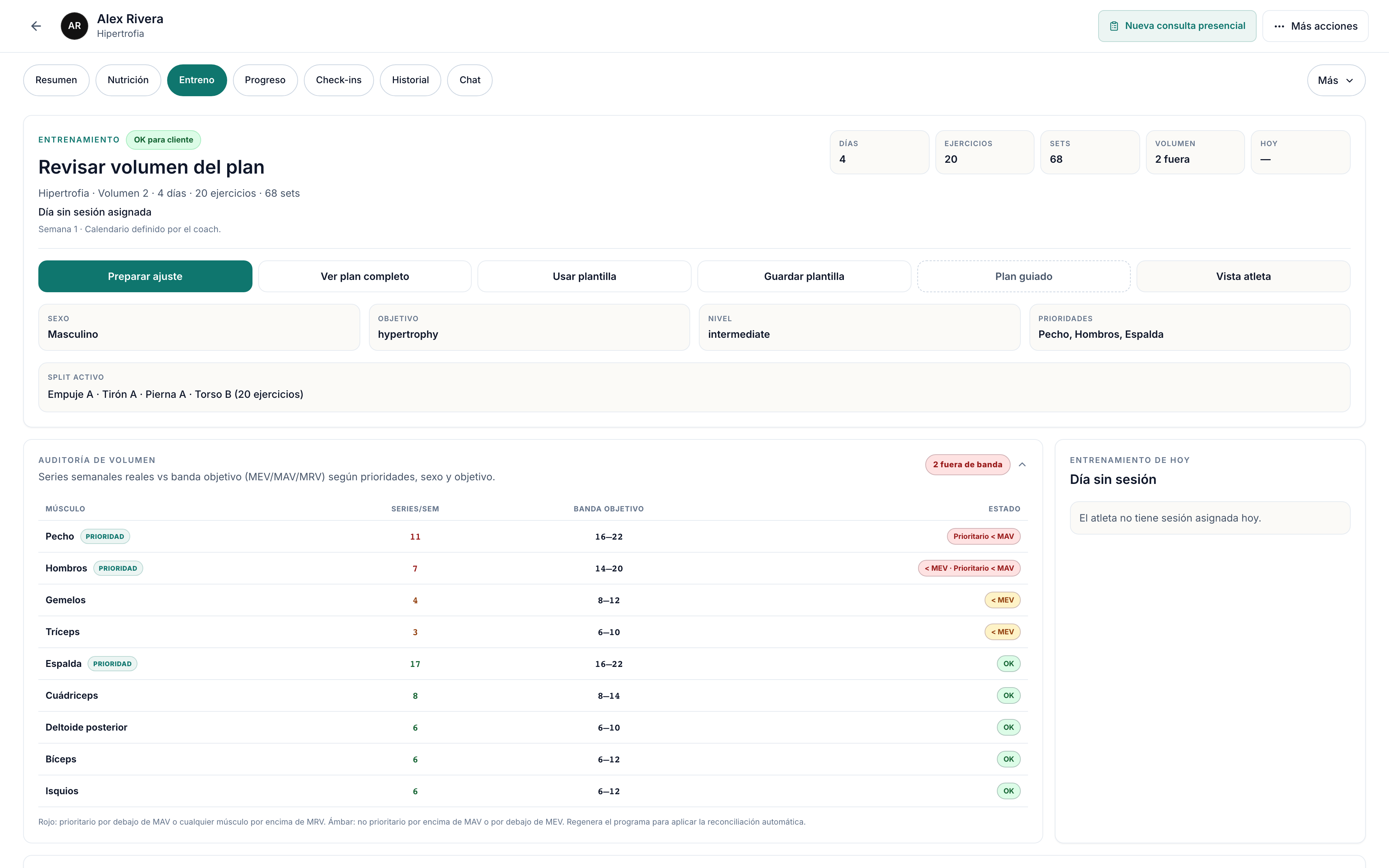Click the AR avatar circle

pos(75,26)
